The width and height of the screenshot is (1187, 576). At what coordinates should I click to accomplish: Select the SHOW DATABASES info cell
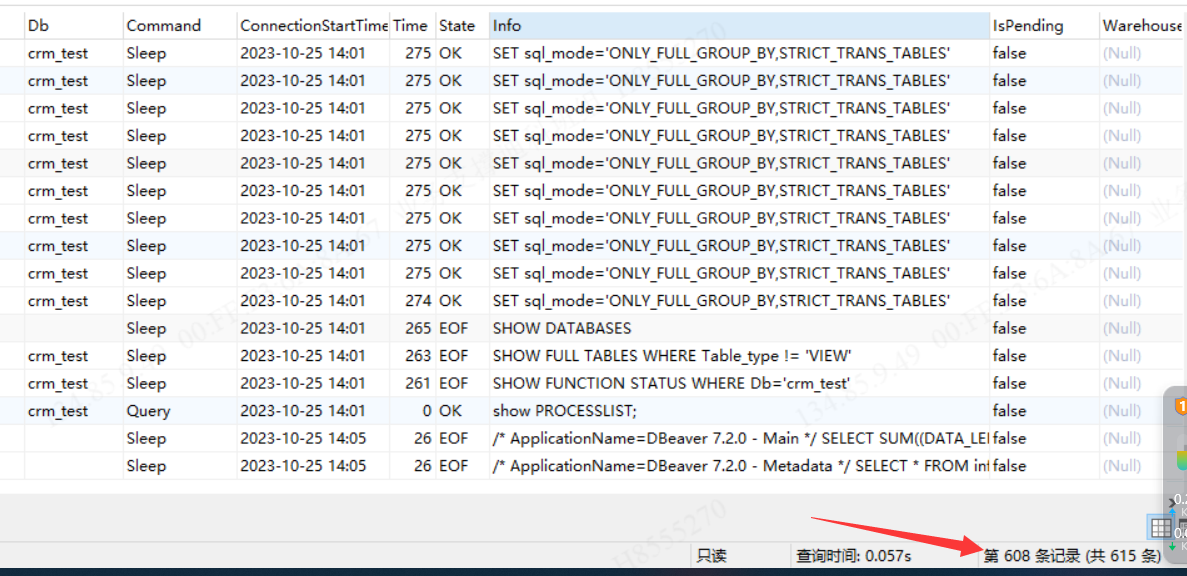coord(562,328)
